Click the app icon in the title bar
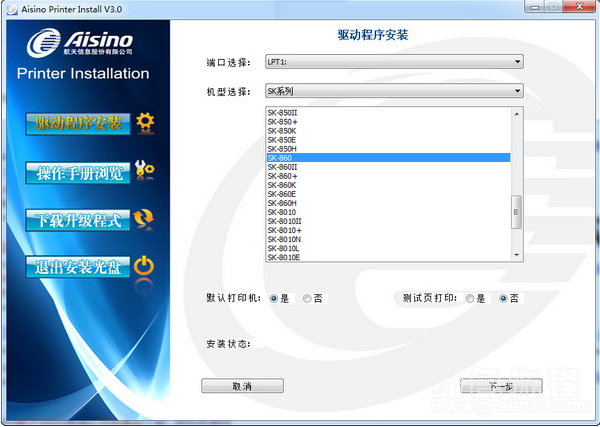 12,9
